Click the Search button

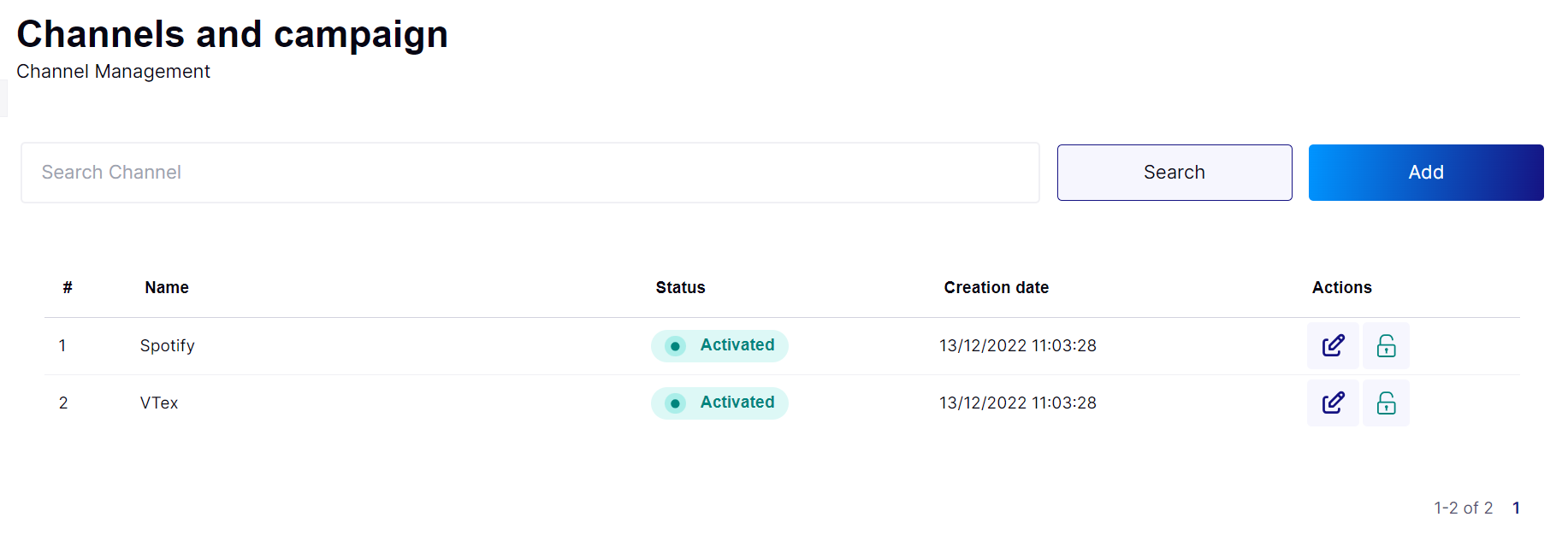tap(1175, 173)
